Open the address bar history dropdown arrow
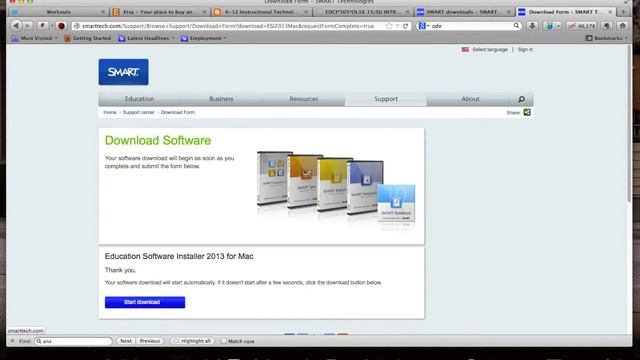640x360 pixels. click(x=398, y=26)
